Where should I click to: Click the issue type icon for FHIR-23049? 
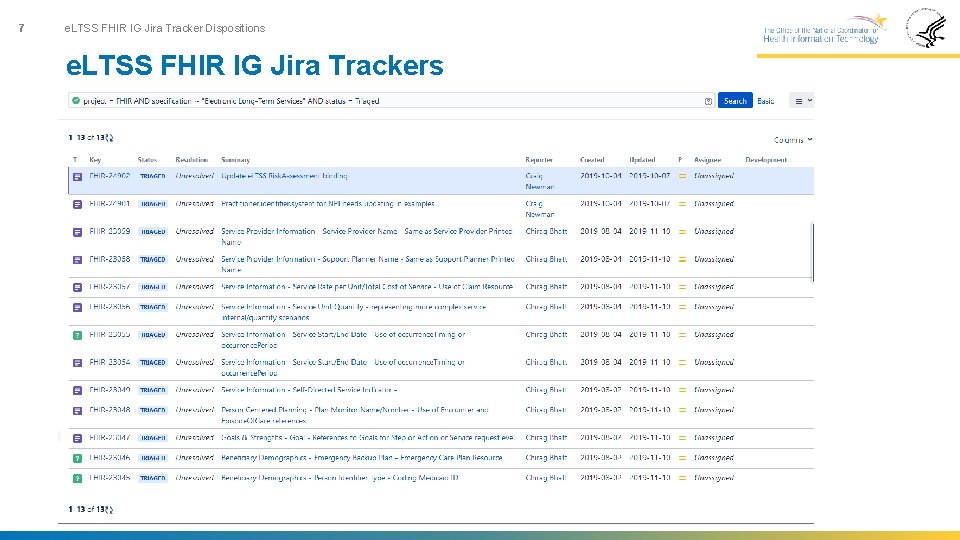[x=77, y=390]
